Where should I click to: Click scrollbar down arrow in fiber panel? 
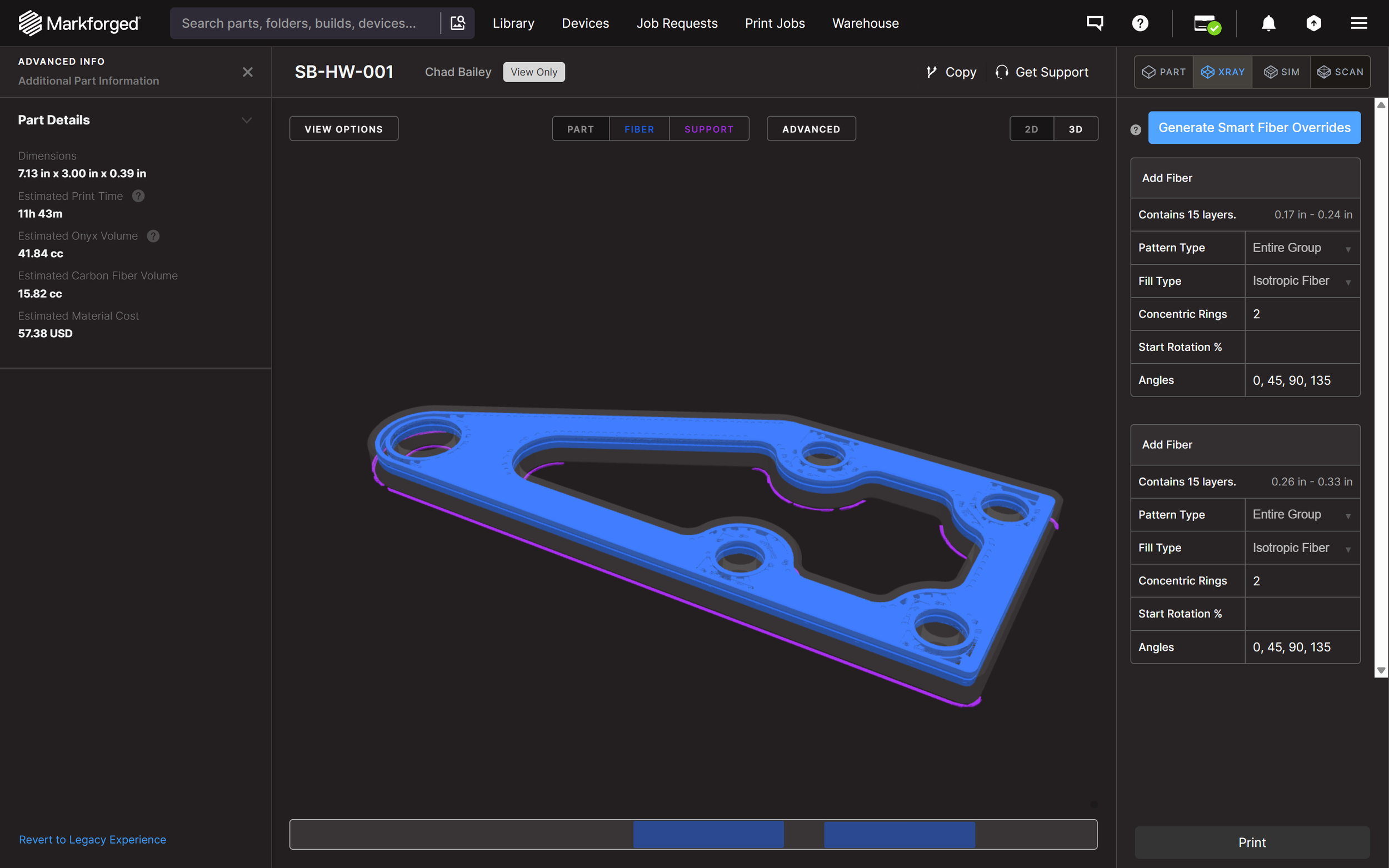click(x=1381, y=670)
